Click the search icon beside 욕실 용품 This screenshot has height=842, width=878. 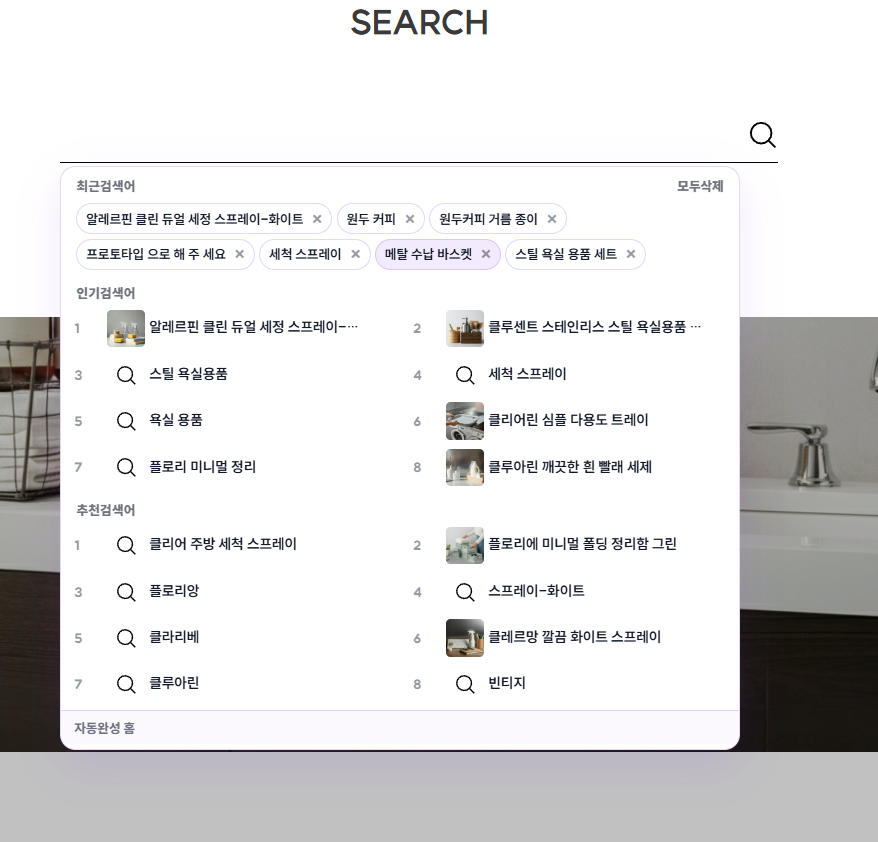(126, 421)
